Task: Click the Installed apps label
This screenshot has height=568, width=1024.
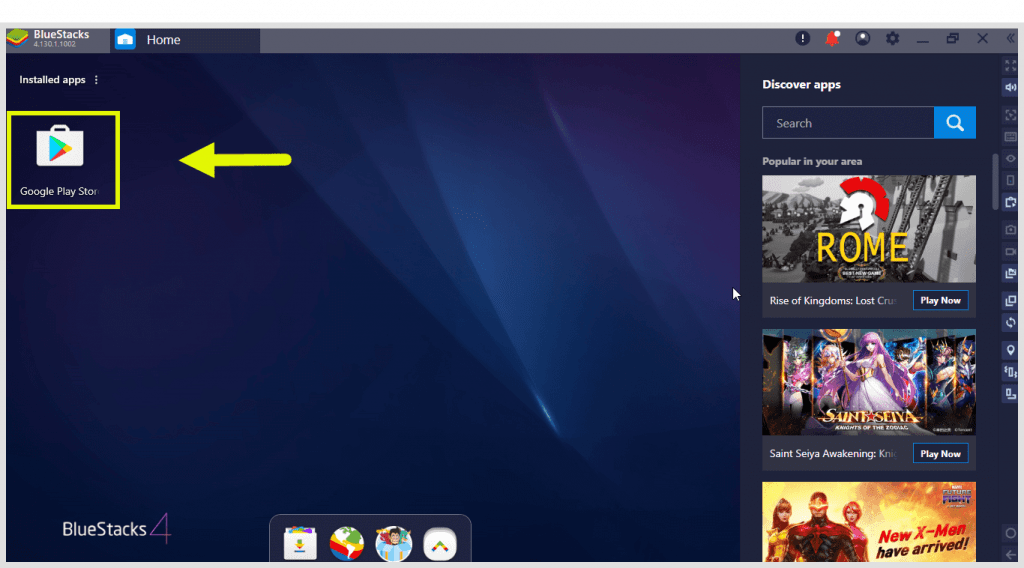Action: tap(52, 80)
